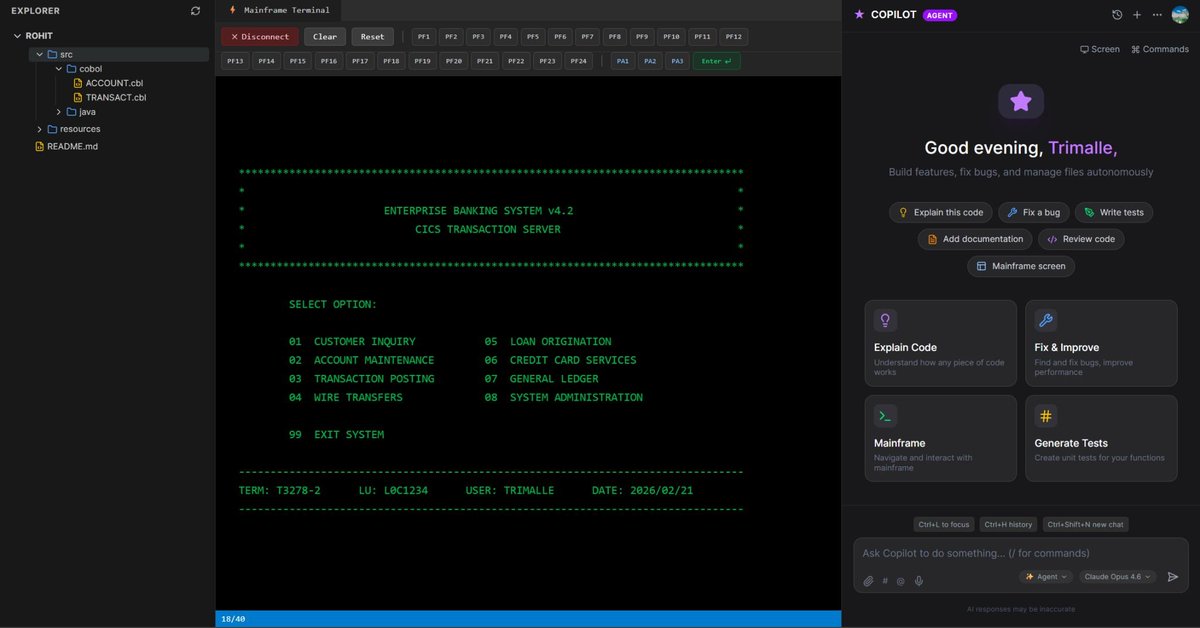Open Commands in Copilot panel
1200x628 pixels.
(1160, 49)
